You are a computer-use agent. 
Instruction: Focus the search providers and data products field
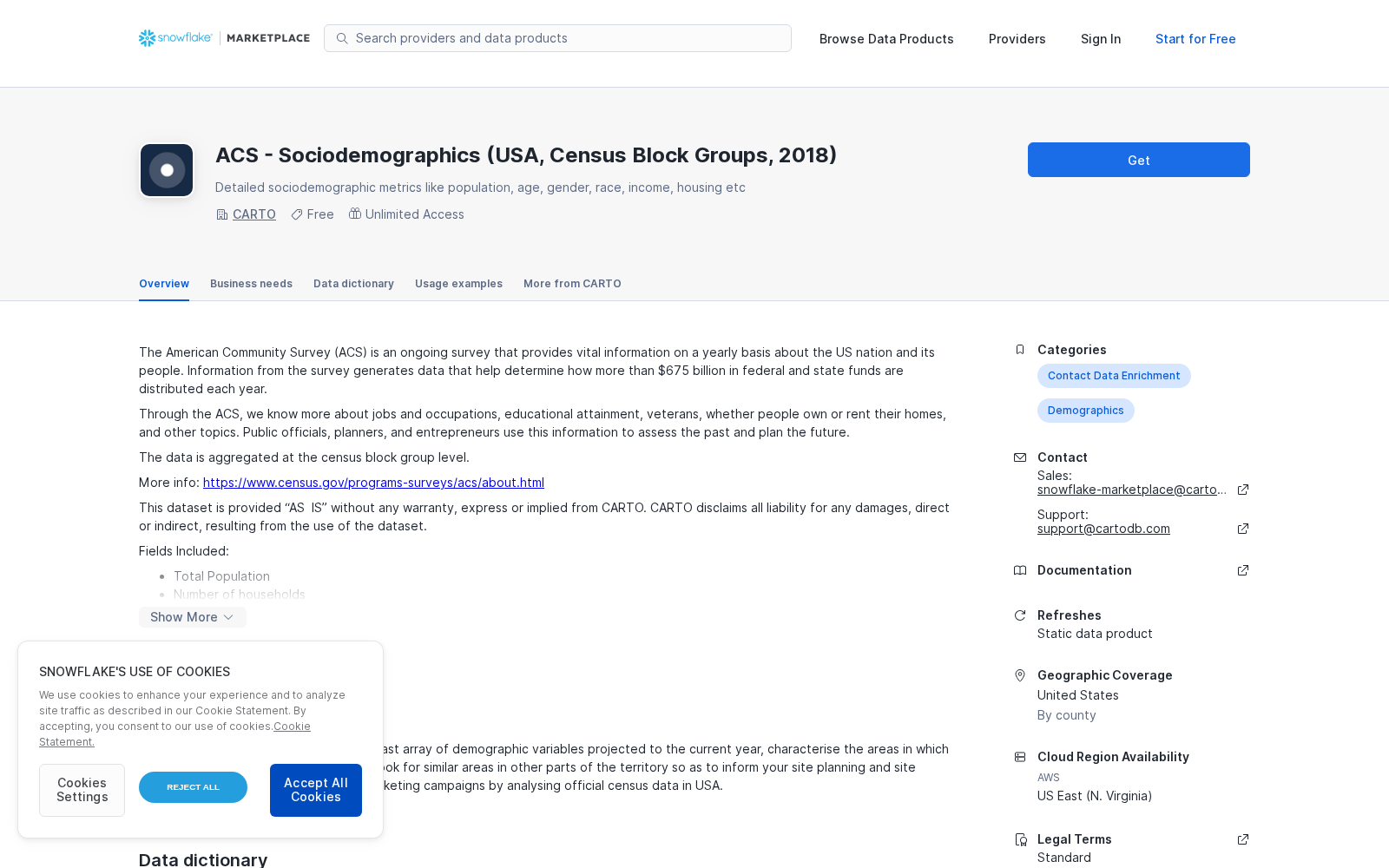(x=557, y=38)
